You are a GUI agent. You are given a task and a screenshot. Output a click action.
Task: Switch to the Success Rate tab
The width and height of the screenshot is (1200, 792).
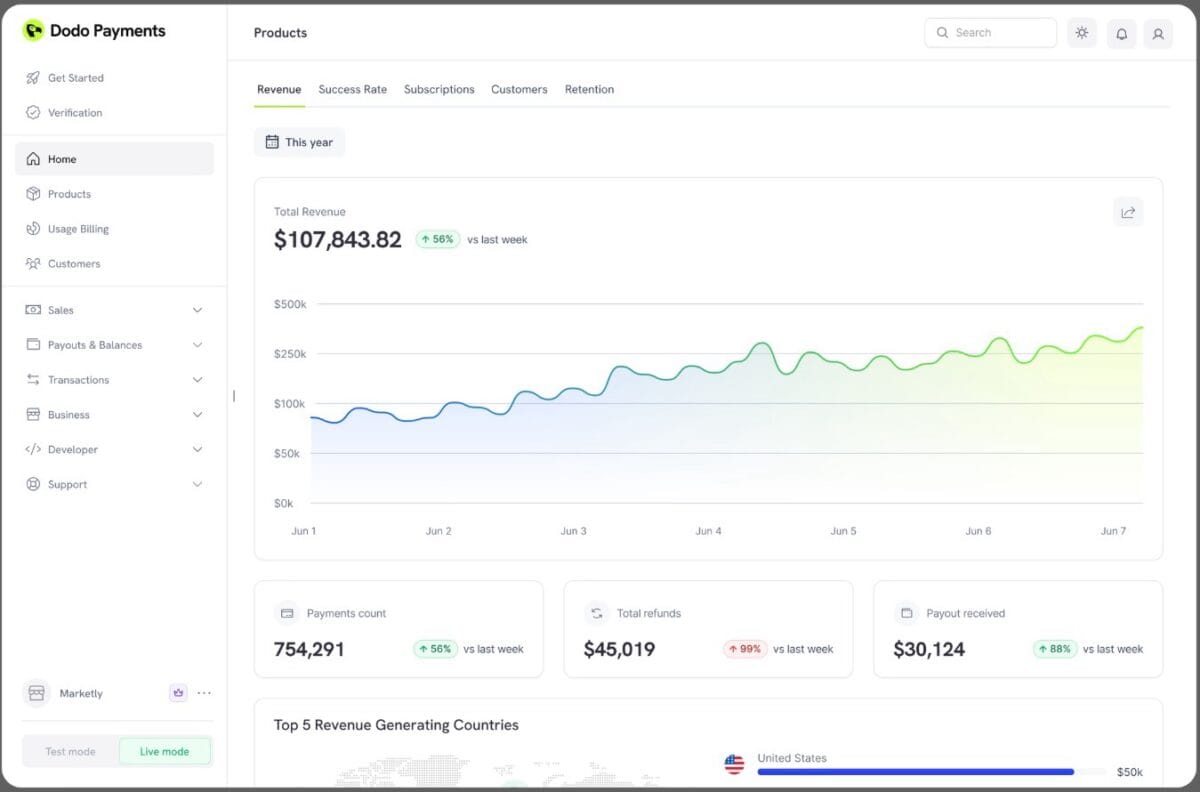pyautogui.click(x=352, y=89)
